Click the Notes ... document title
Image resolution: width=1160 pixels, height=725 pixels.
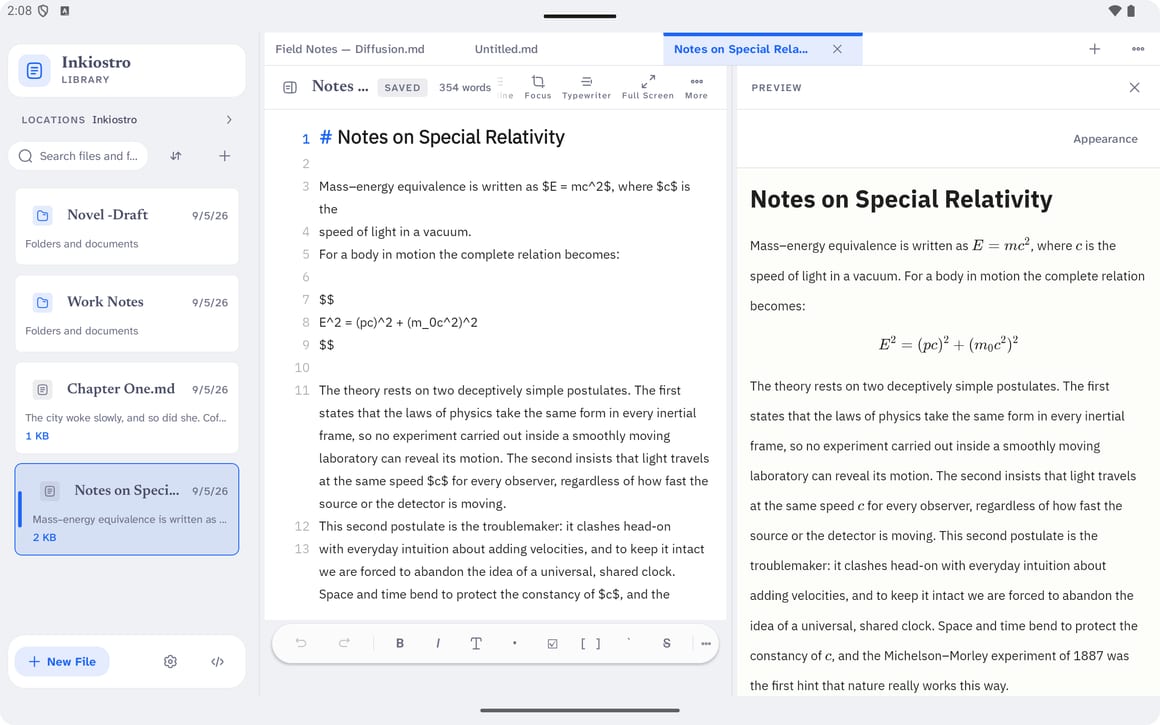340,86
